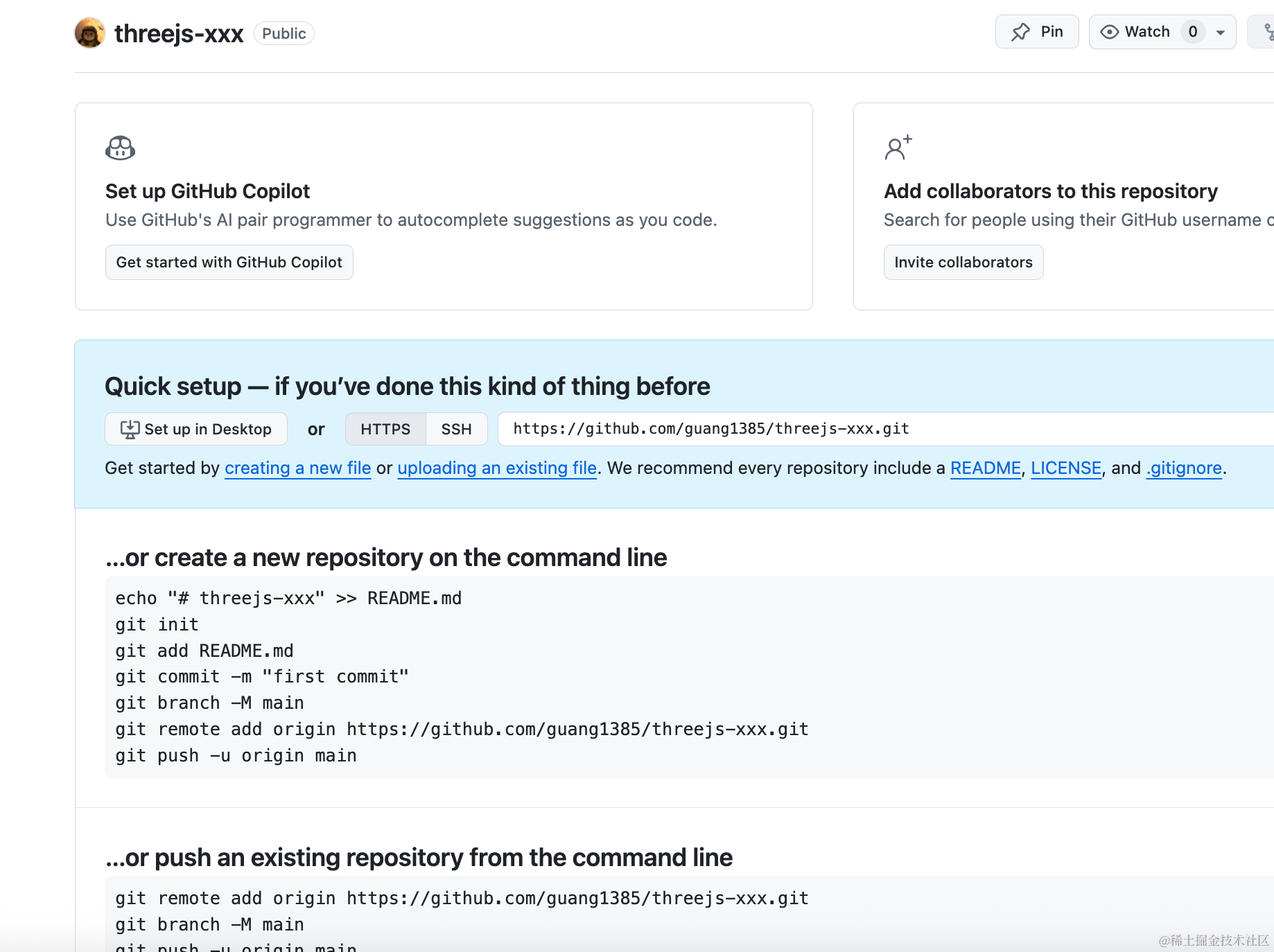
Task: Click the Pin button
Action: [x=1037, y=32]
